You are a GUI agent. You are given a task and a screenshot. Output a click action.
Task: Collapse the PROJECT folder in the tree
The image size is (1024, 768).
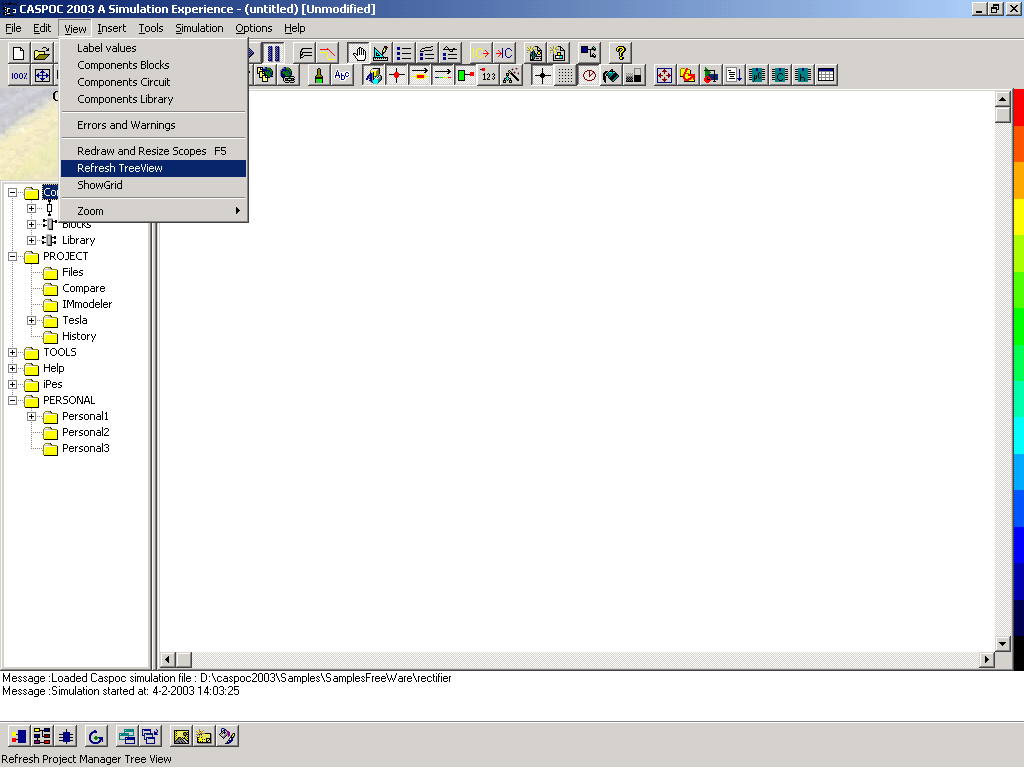pyautogui.click(x=12, y=257)
